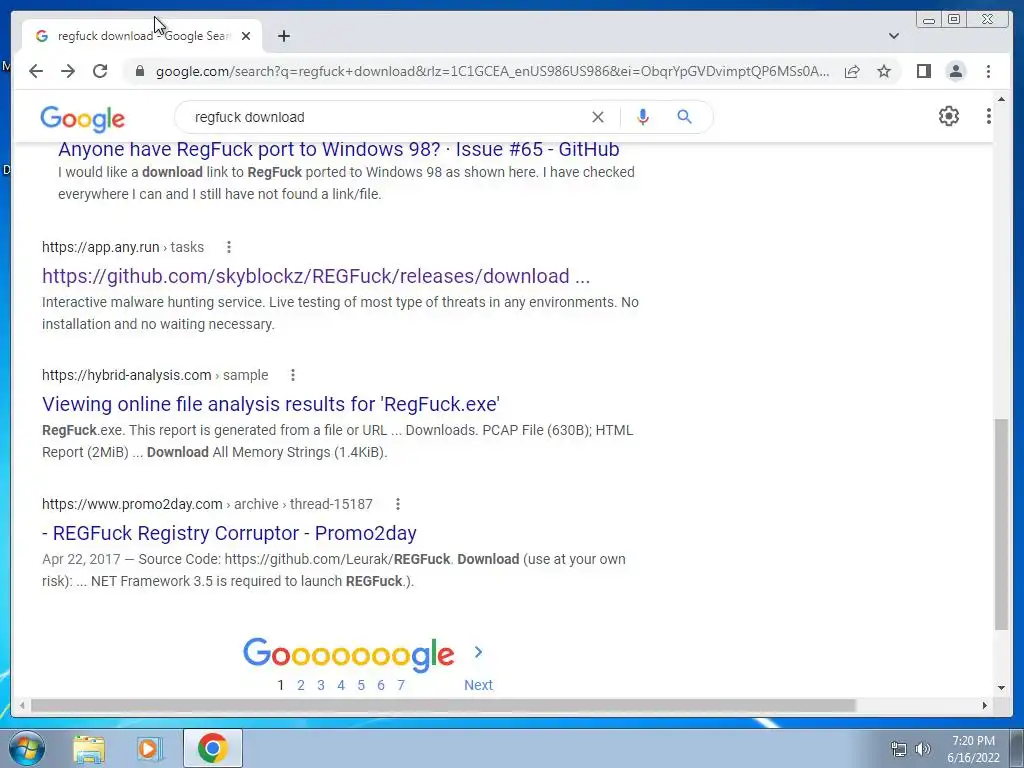Screen dimensions: 1024x768
Task: Click the https://app.any.run › tasks URL text
Action: [x=123, y=247]
